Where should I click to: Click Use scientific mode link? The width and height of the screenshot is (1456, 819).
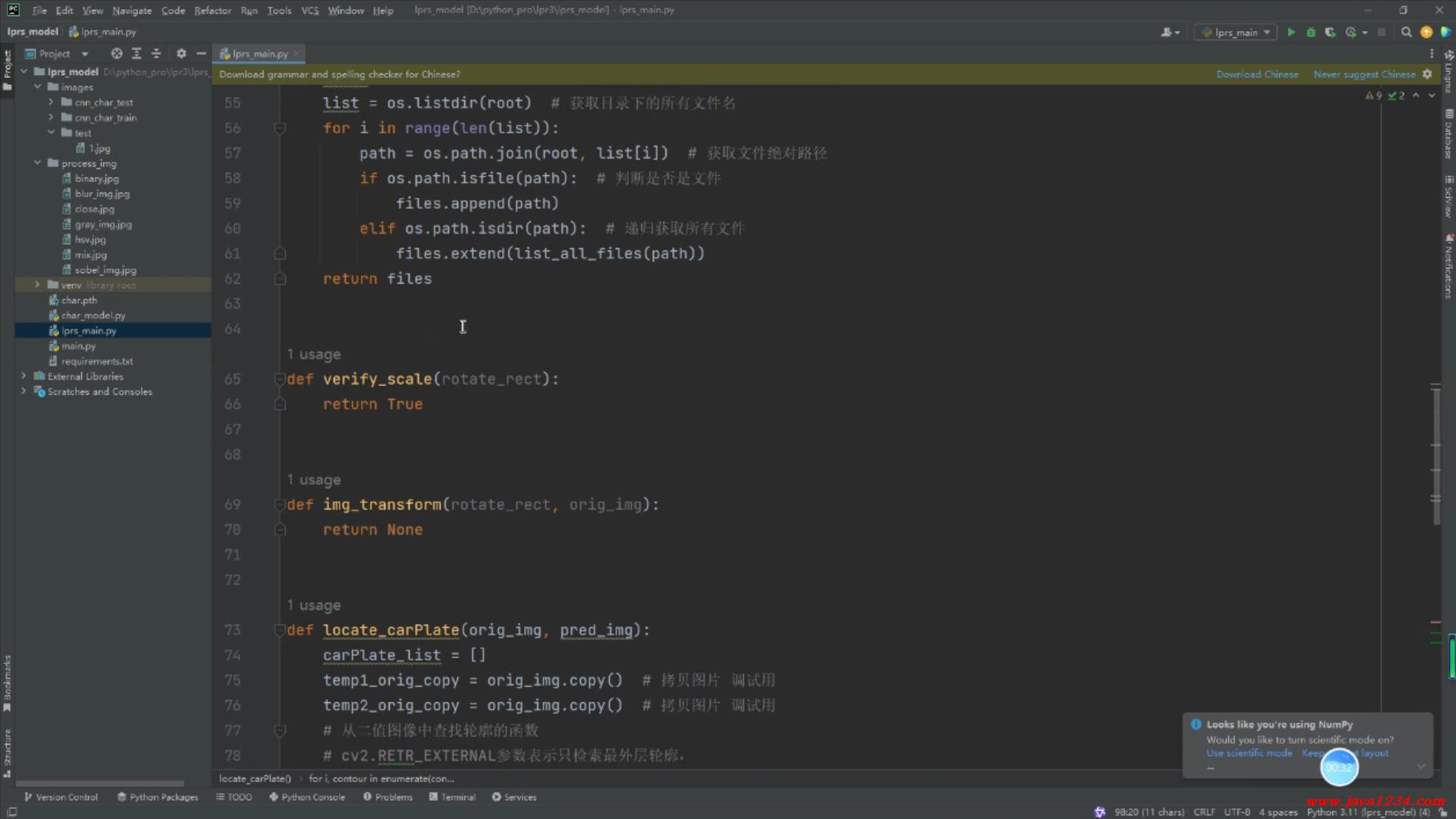pos(1249,753)
